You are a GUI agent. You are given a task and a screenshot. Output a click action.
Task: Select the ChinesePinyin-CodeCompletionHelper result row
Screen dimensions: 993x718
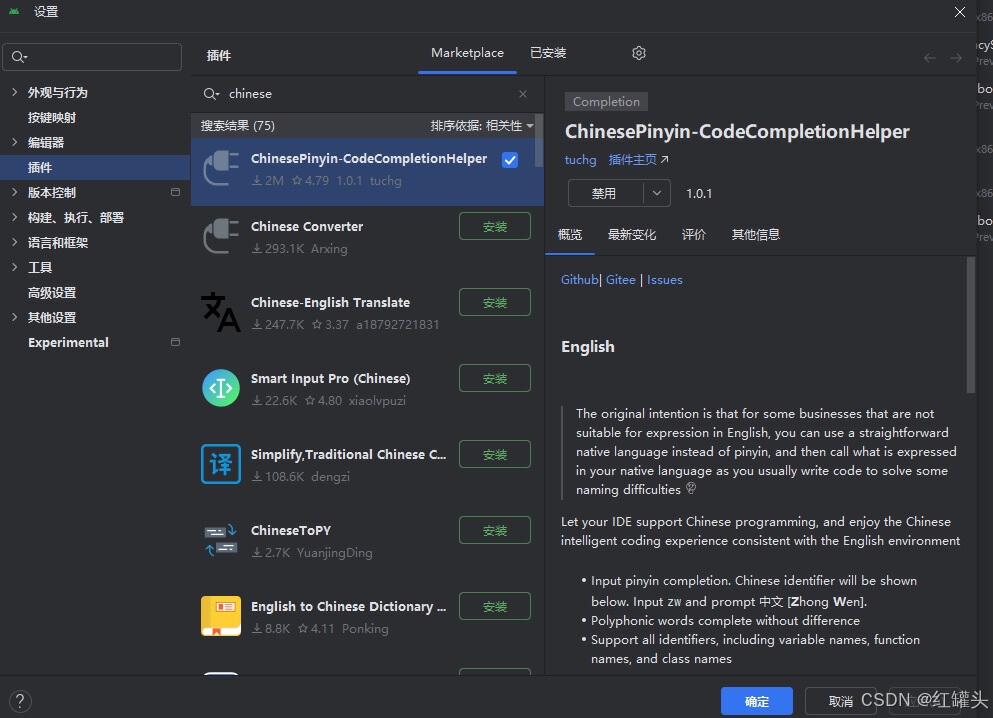pos(367,172)
